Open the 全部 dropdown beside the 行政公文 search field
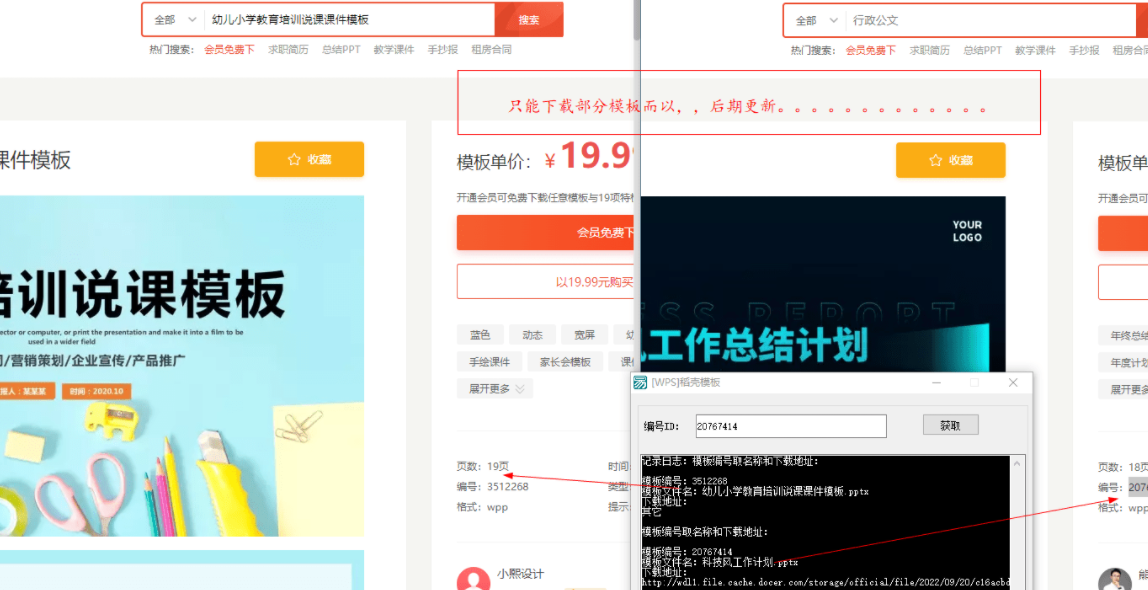1148x590 pixels. pyautogui.click(x=816, y=20)
